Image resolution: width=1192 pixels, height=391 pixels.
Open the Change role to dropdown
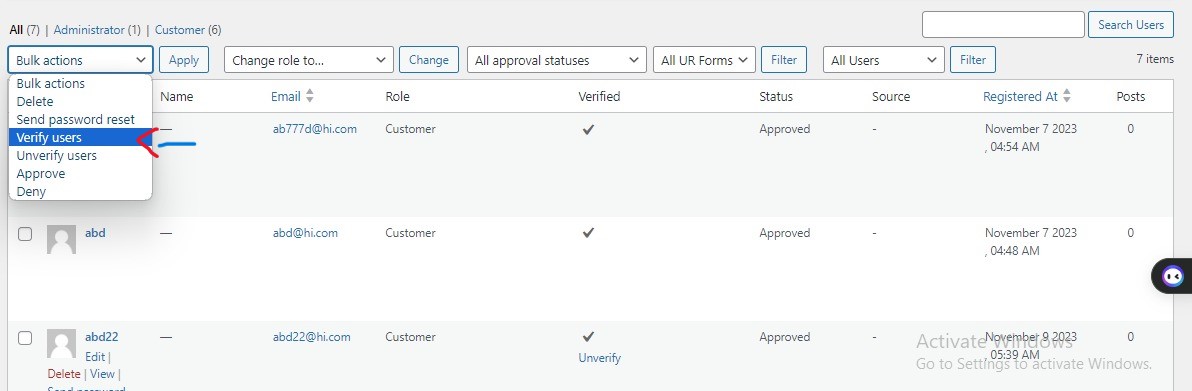tap(309, 60)
